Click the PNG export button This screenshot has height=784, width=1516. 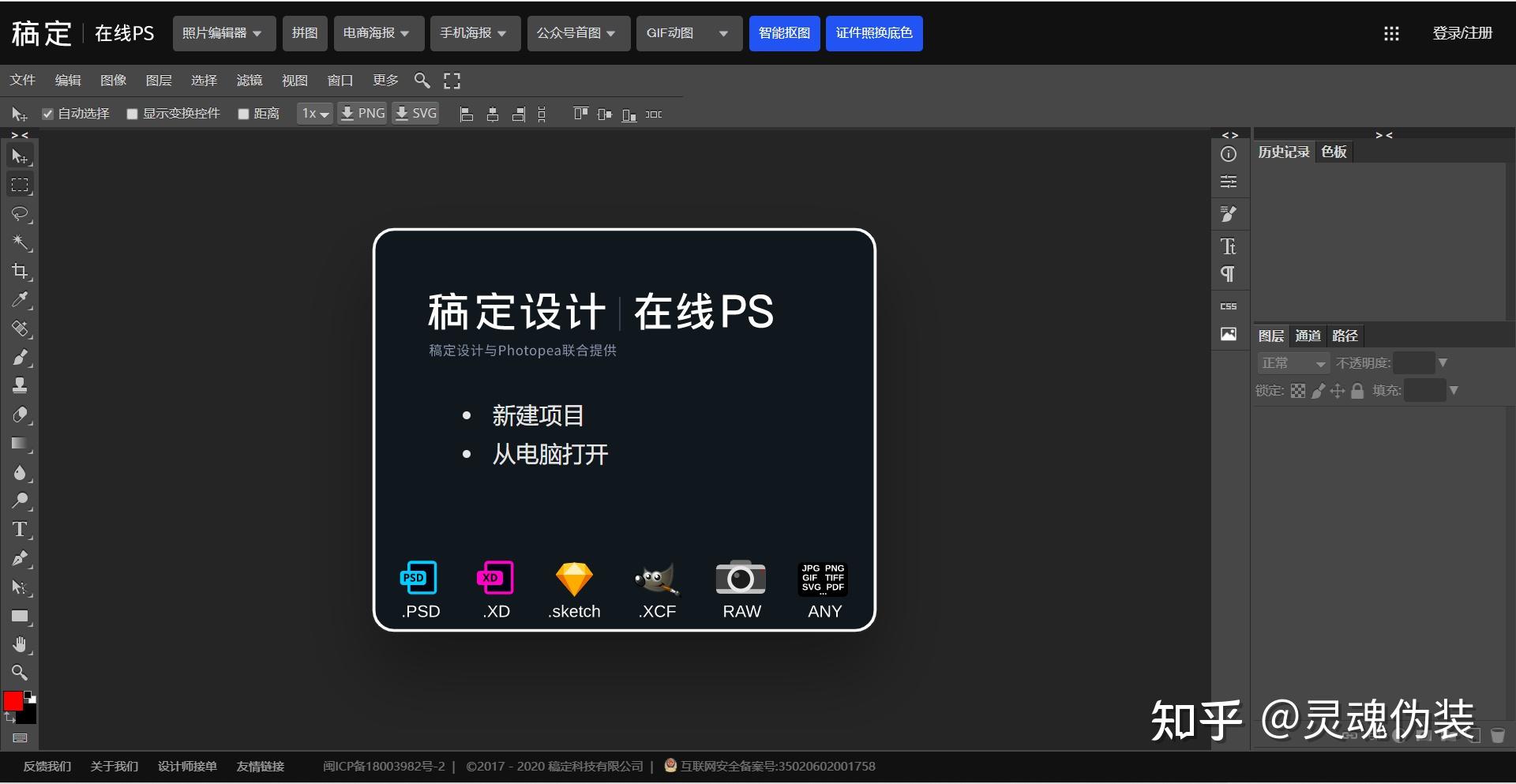362,114
